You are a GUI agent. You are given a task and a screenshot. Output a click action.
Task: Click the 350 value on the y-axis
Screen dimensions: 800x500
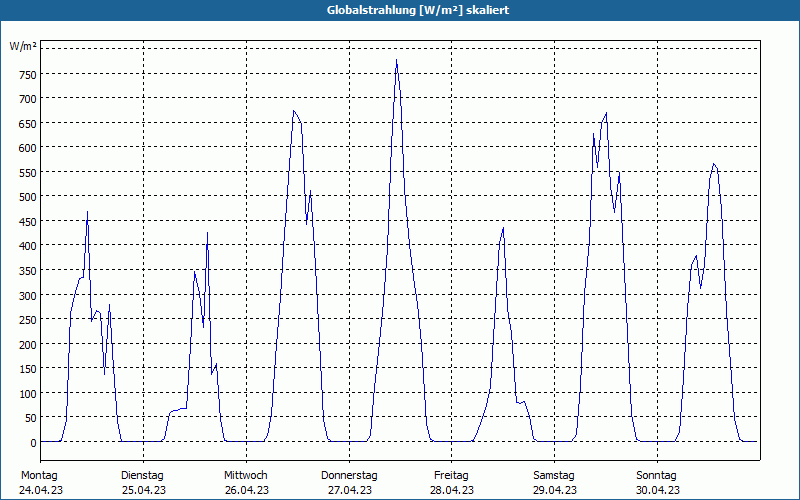tap(28, 271)
